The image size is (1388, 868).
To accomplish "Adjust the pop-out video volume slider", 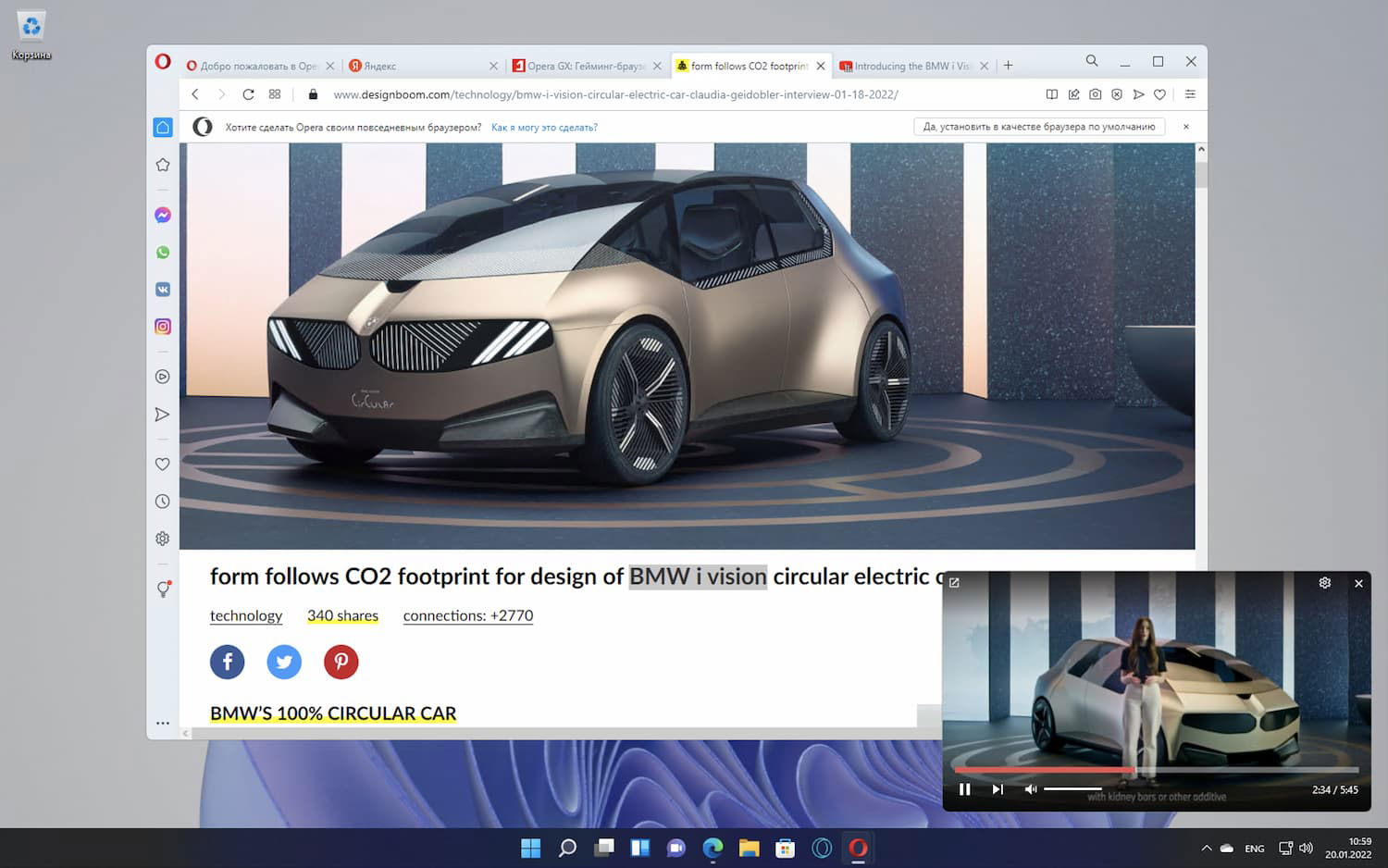I will (1072, 789).
